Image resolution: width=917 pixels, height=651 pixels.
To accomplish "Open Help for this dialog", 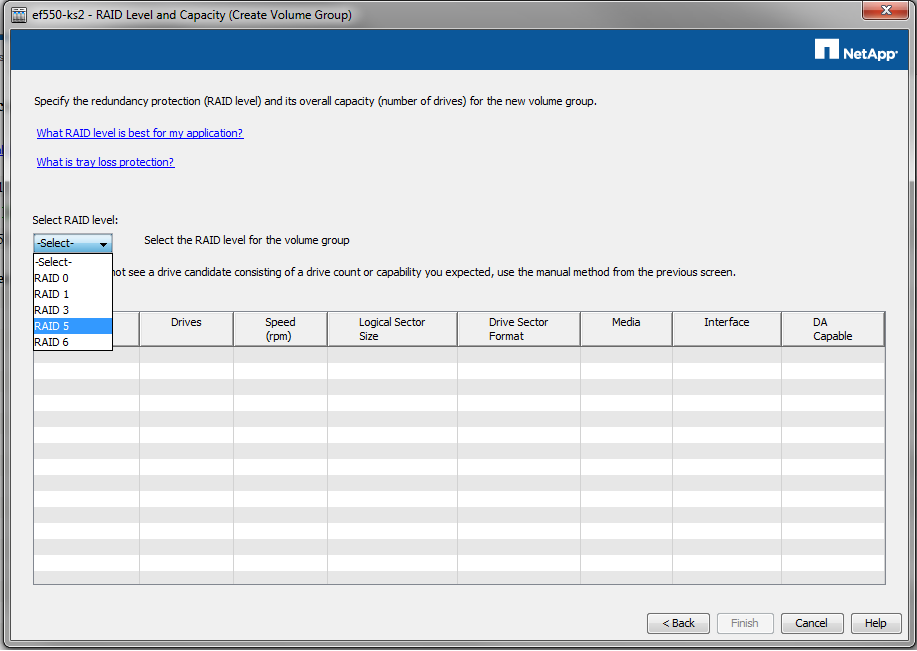I will pyautogui.click(x=875, y=623).
